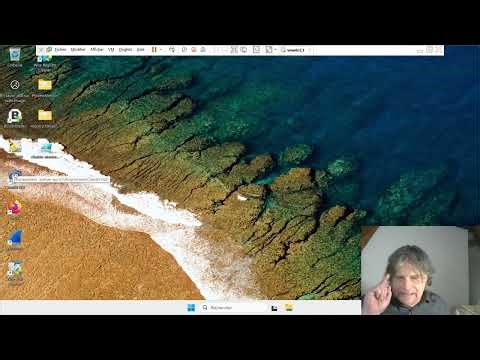
Task: Expand the power options arrow beside pause
Action: point(161,50)
